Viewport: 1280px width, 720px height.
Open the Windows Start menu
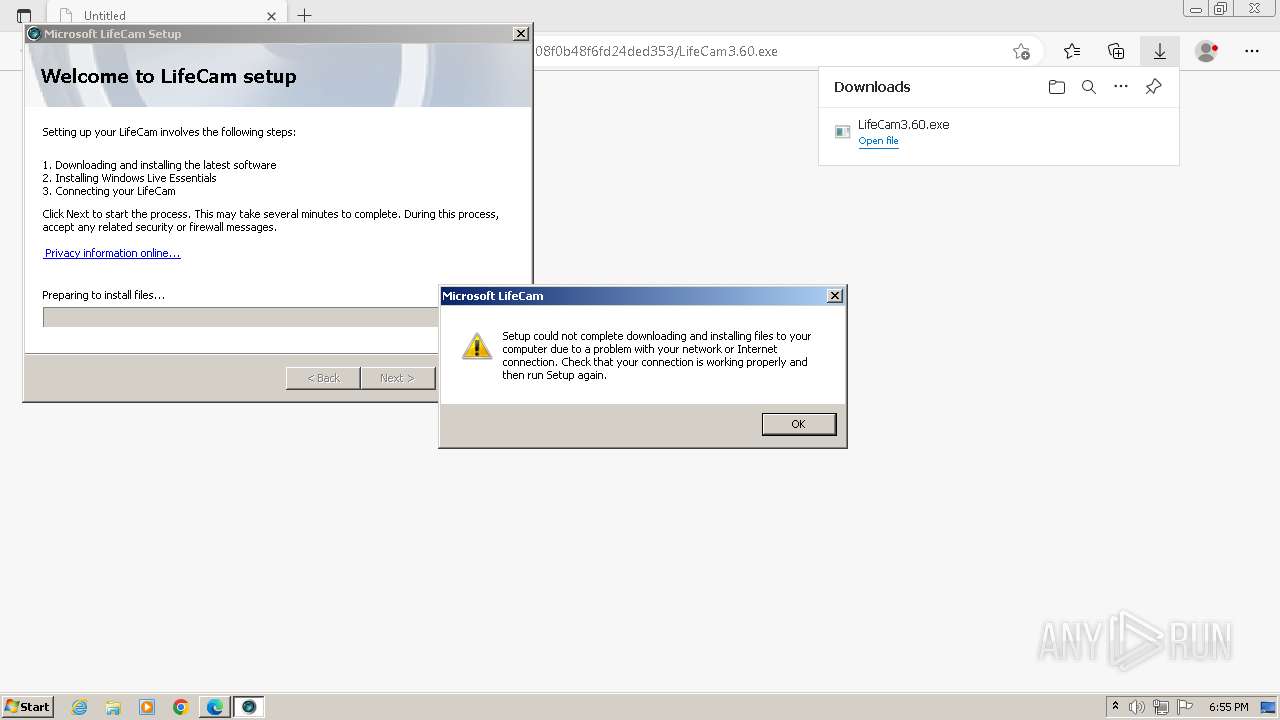28,707
